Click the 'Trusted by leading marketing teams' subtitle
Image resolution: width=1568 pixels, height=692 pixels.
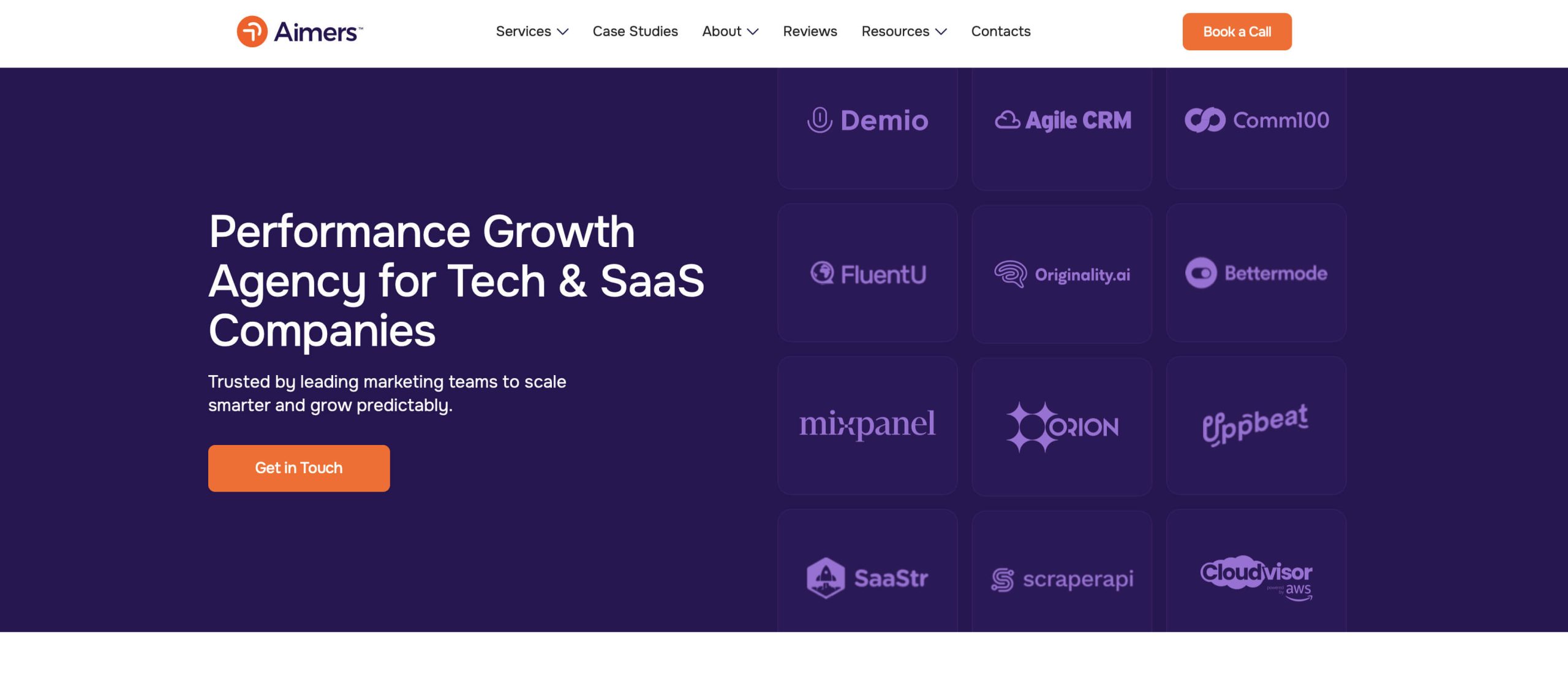coord(387,394)
